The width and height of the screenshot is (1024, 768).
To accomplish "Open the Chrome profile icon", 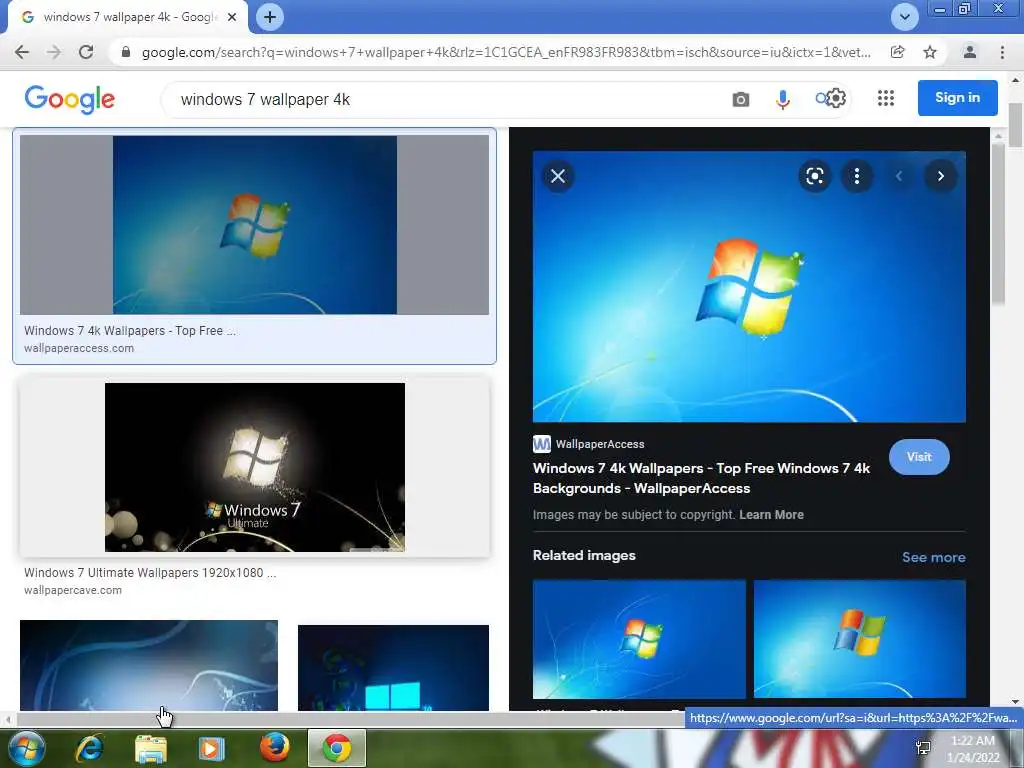I will tap(970, 52).
